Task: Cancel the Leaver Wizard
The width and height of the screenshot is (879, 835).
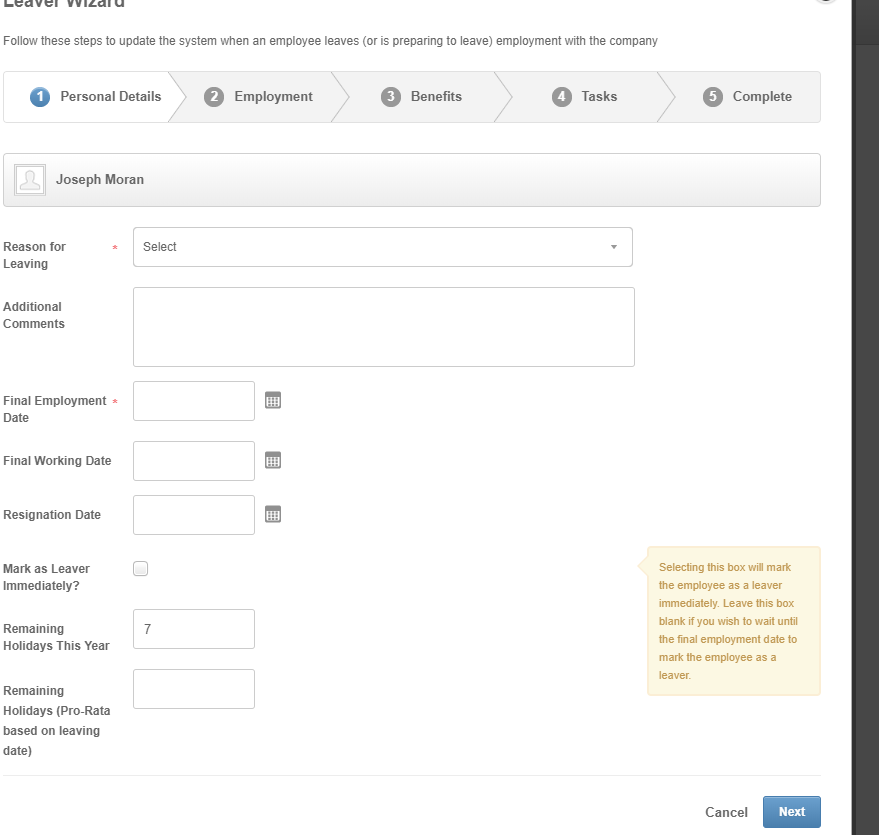Action: point(726,812)
